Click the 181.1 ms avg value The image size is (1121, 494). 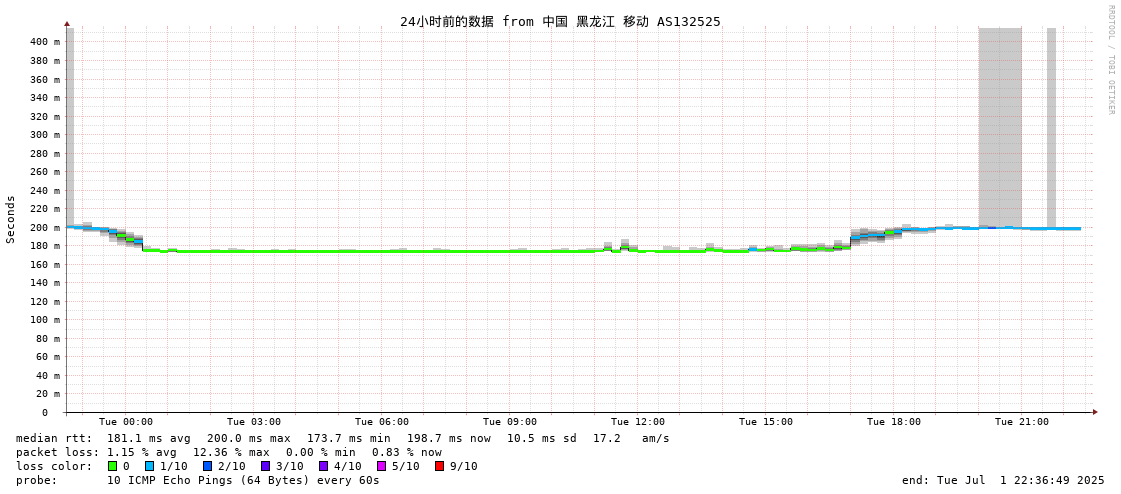pyautogui.click(x=149, y=438)
